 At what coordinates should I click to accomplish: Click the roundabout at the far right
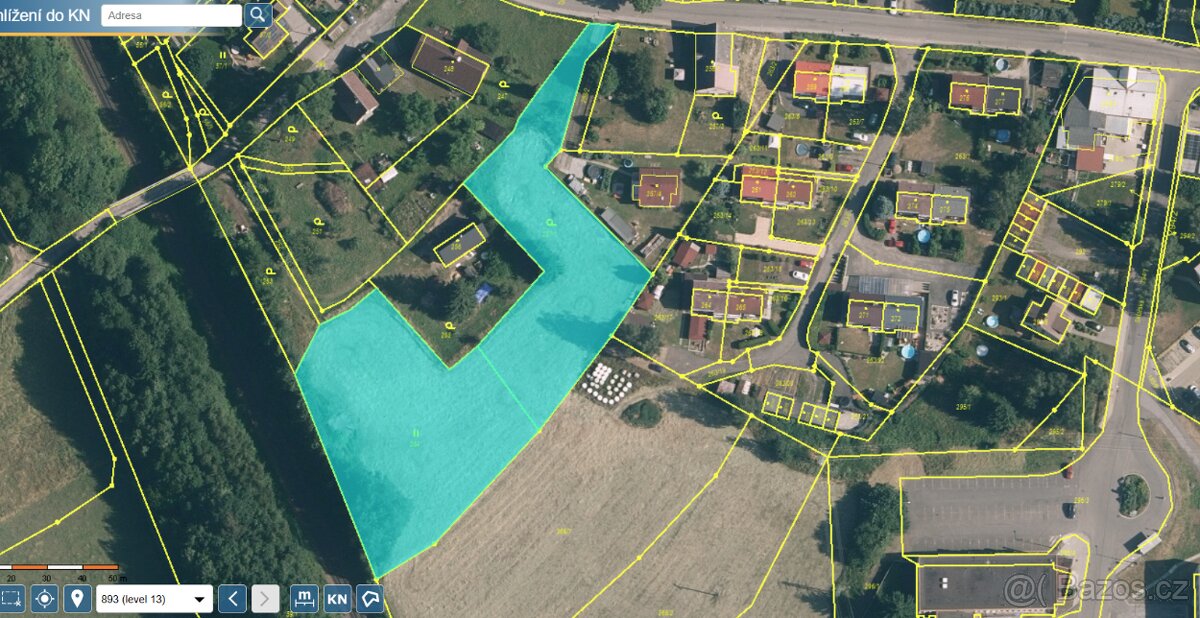(1130, 495)
